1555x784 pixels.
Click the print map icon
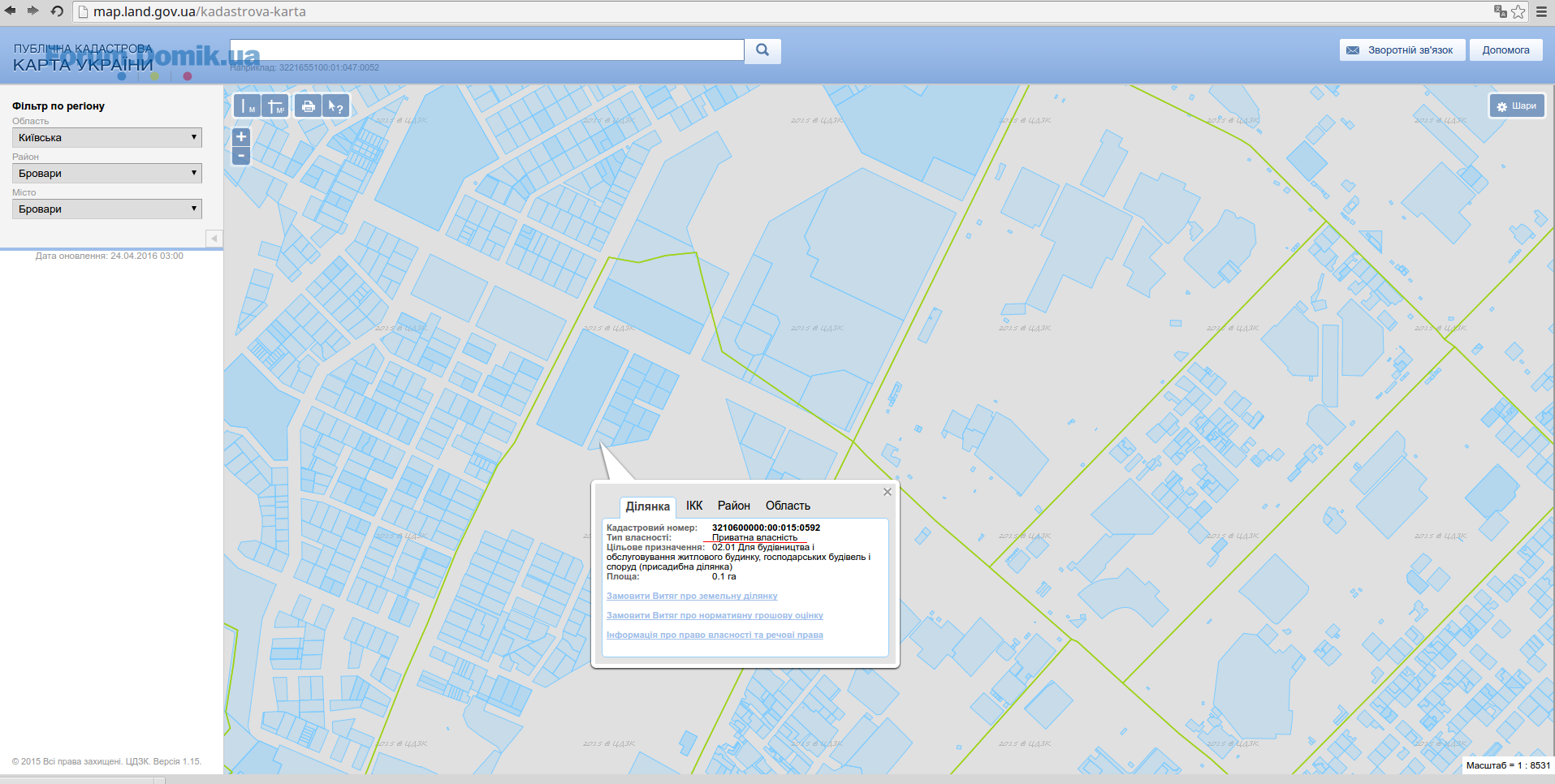308,106
